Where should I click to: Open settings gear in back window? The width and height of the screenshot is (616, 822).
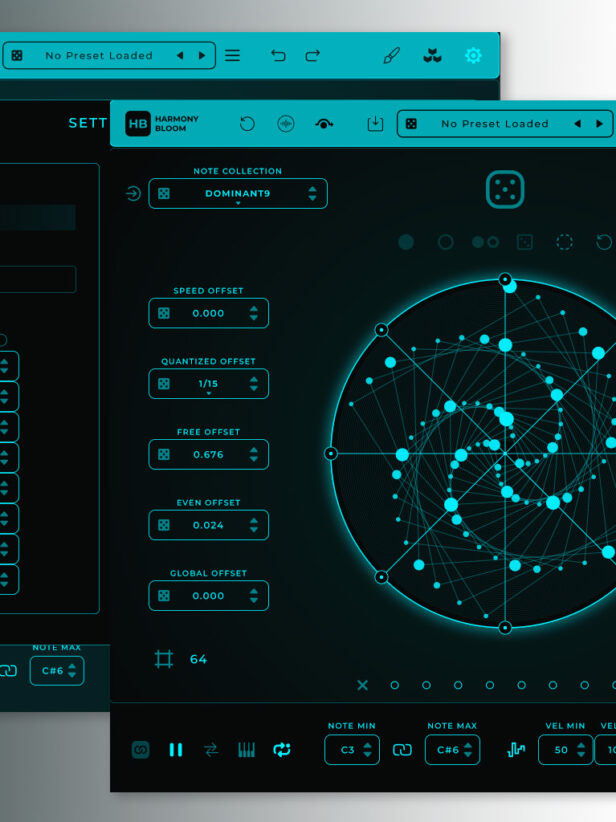(473, 55)
